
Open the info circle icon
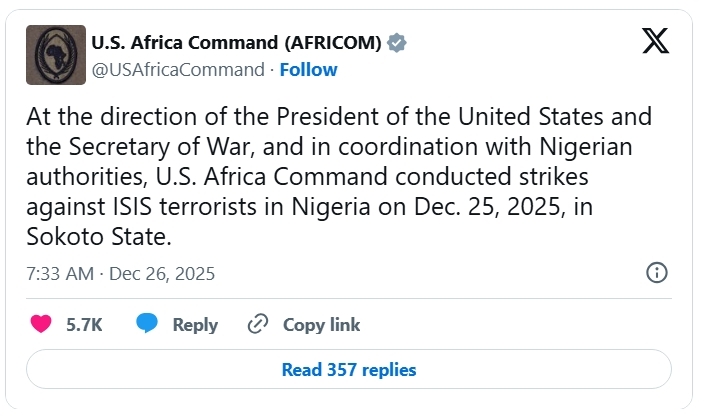coord(657,273)
